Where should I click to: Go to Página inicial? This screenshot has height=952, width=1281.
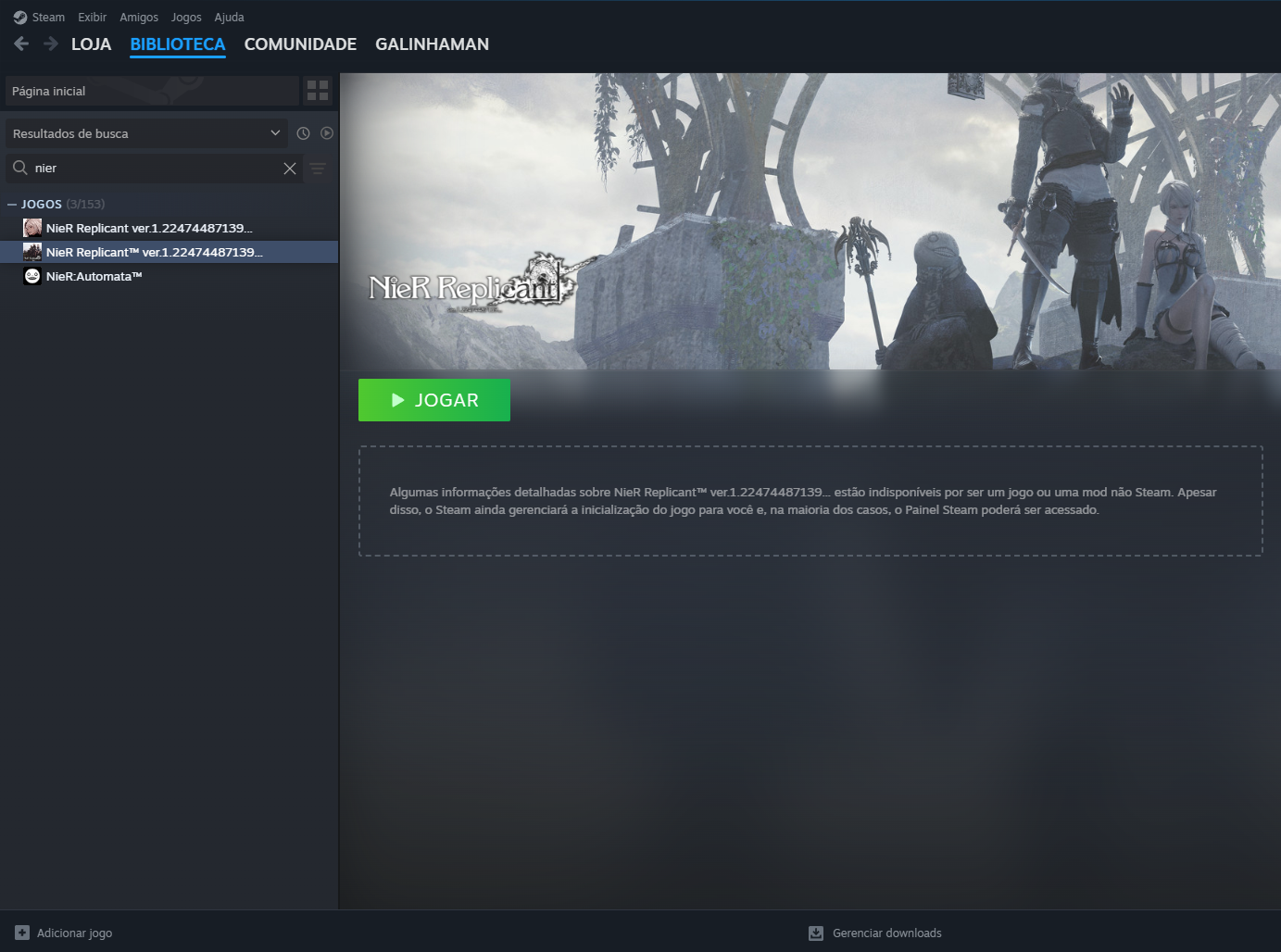[x=47, y=90]
